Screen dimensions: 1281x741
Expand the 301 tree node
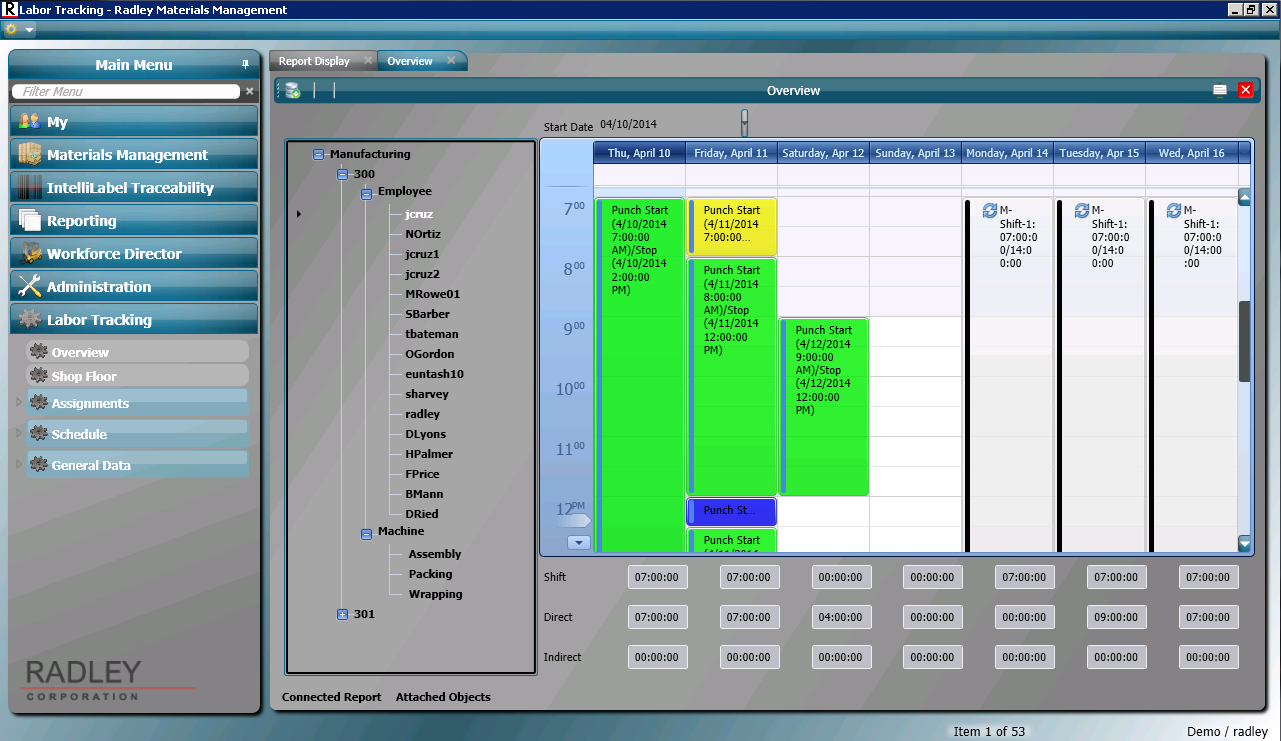pyautogui.click(x=343, y=615)
